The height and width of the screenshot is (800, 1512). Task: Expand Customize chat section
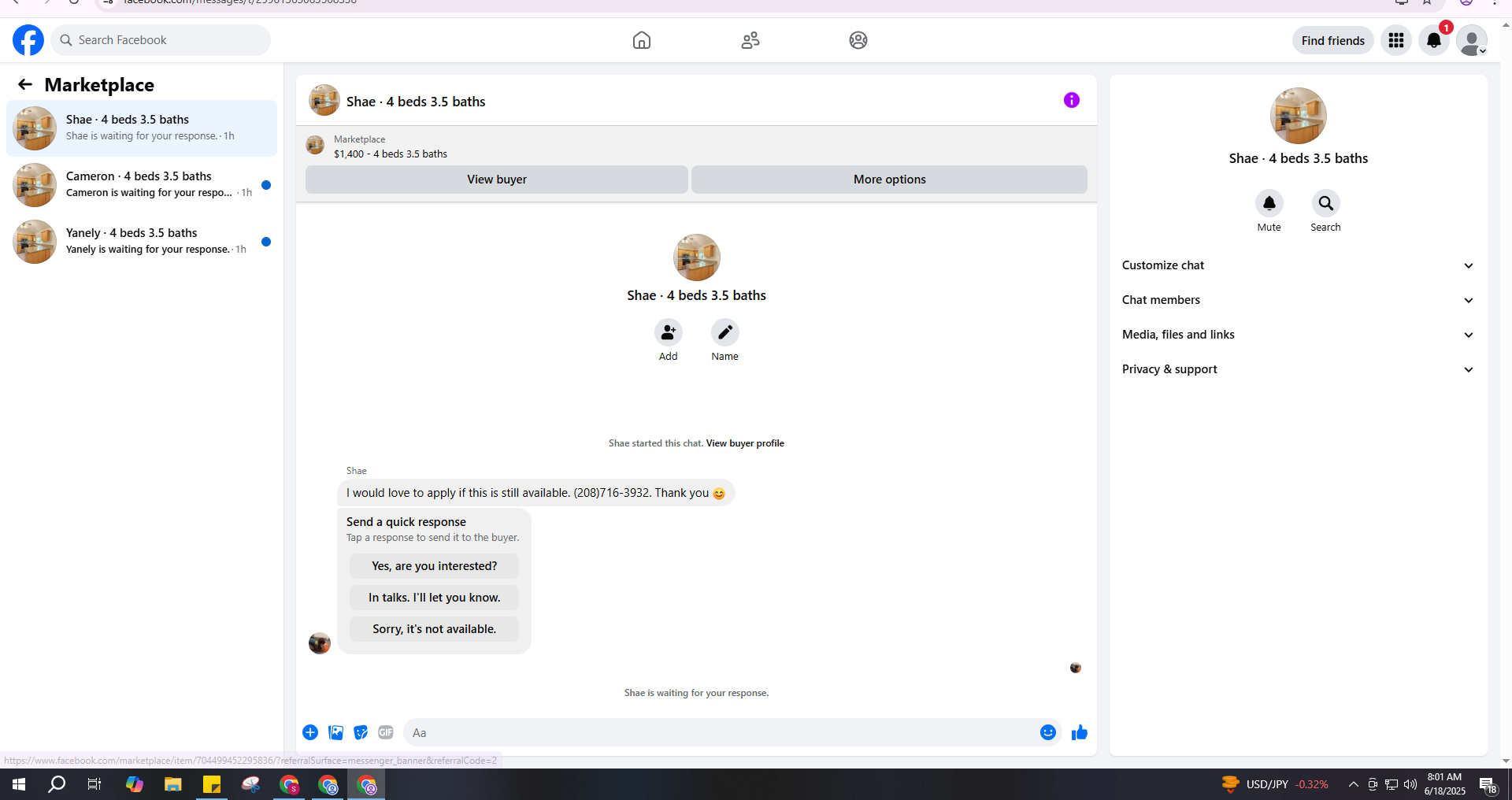1298,265
